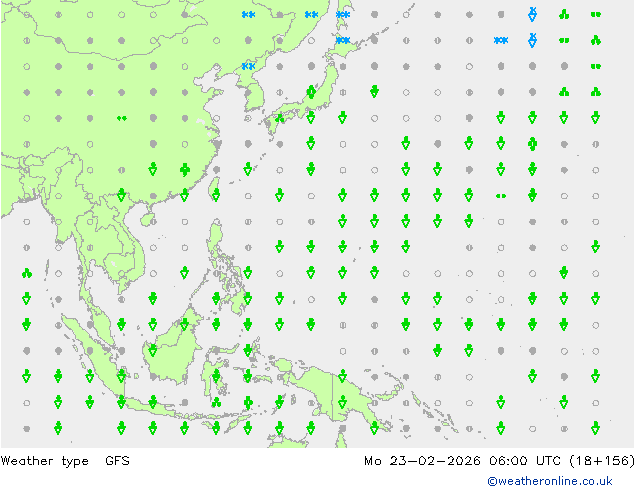Click the gray cloud symbol on Hainan island
The height and width of the screenshot is (490, 634).
[x=153, y=222]
